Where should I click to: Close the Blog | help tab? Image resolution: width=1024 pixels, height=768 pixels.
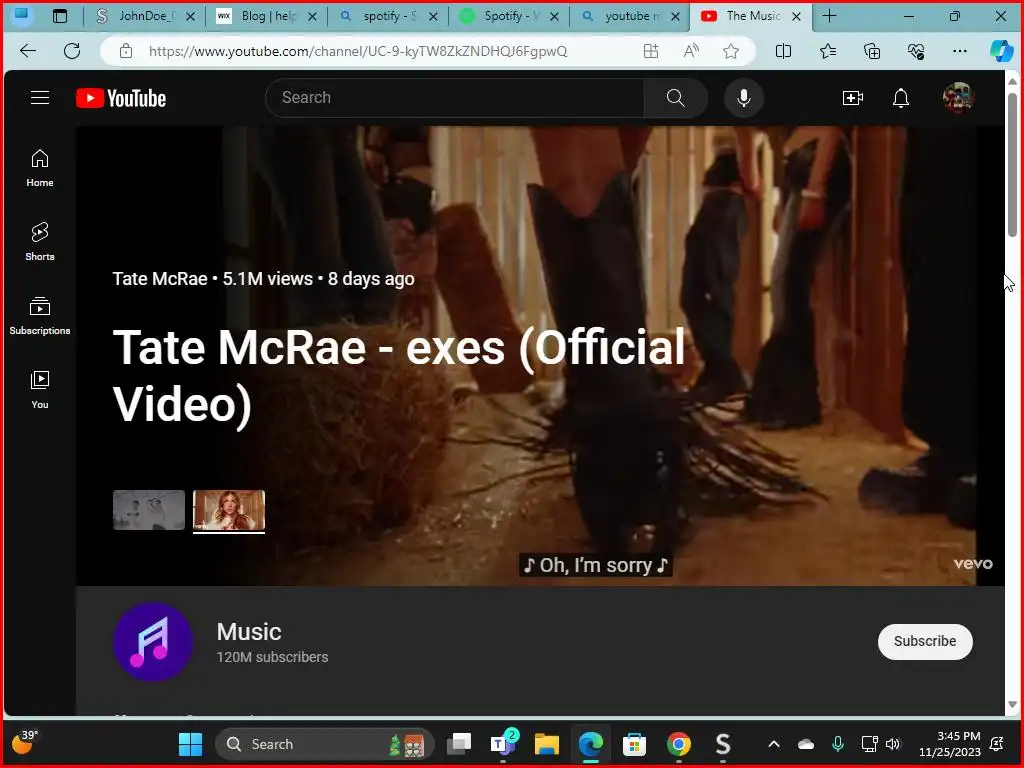coord(312,16)
